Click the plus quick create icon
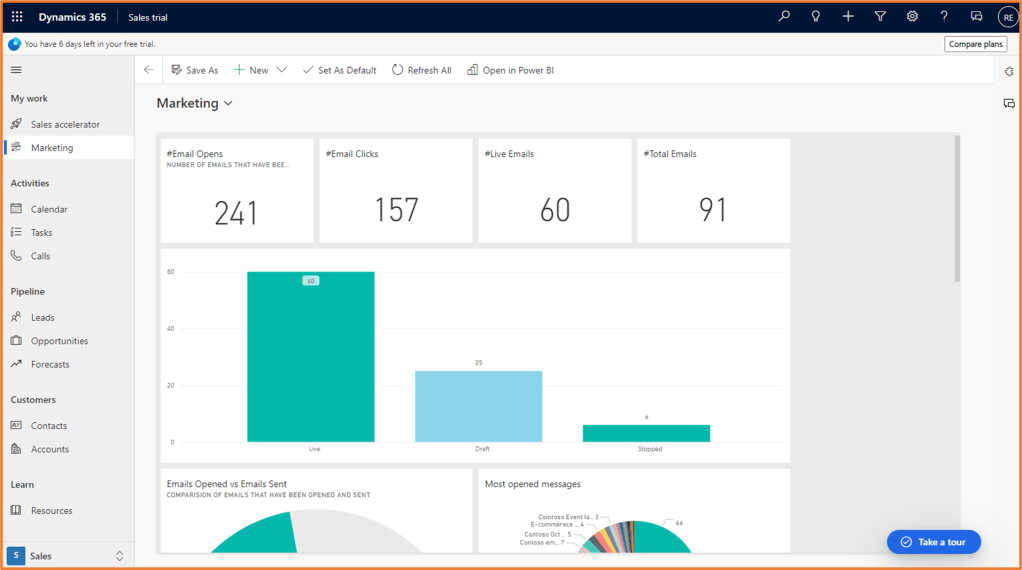Image resolution: width=1022 pixels, height=570 pixels. click(x=848, y=17)
